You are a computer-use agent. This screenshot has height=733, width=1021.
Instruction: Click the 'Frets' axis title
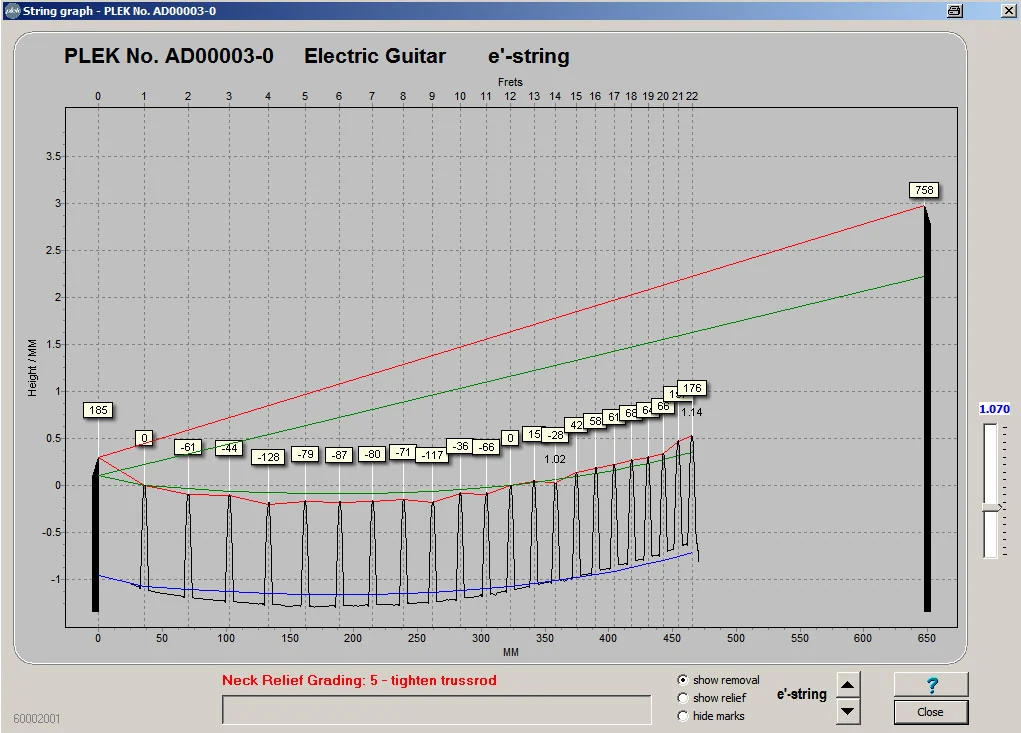click(510, 82)
